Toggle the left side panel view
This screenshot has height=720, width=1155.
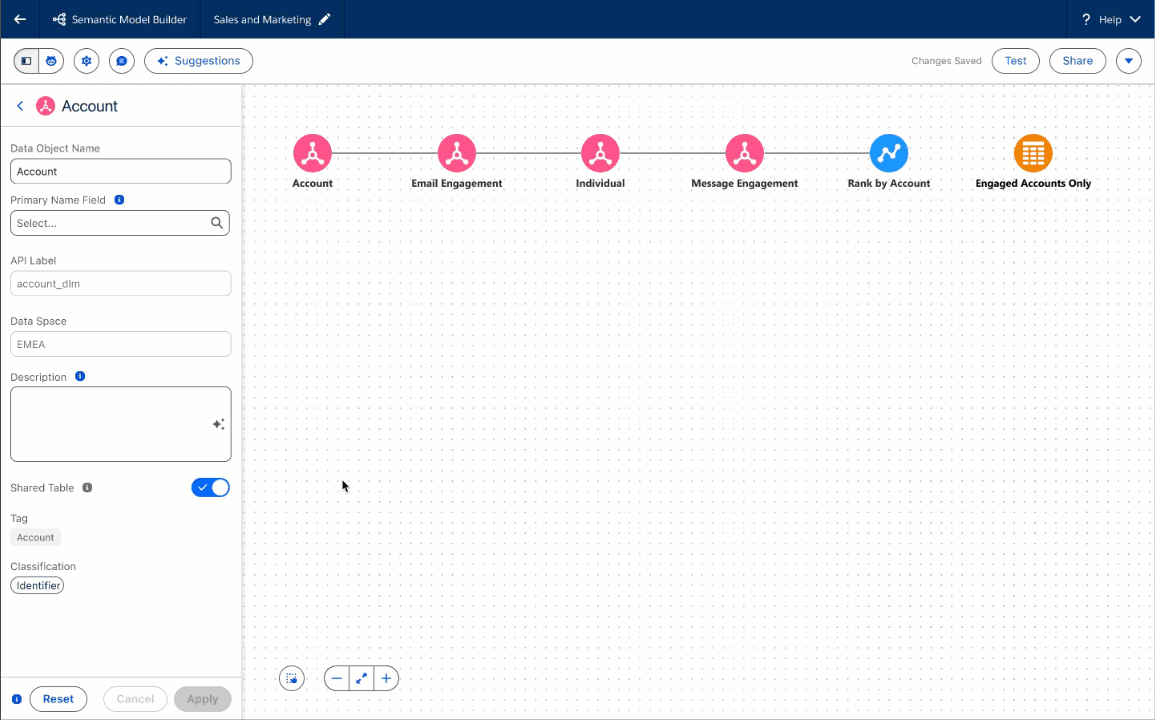click(26, 61)
